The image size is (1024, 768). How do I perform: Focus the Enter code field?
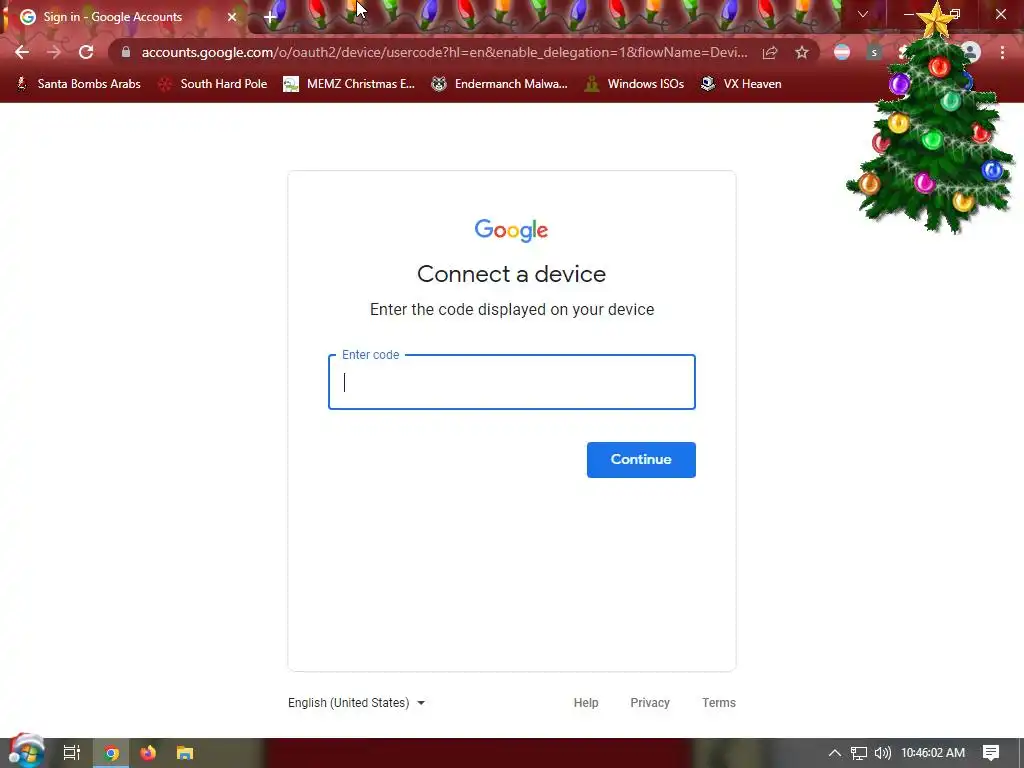[511, 382]
